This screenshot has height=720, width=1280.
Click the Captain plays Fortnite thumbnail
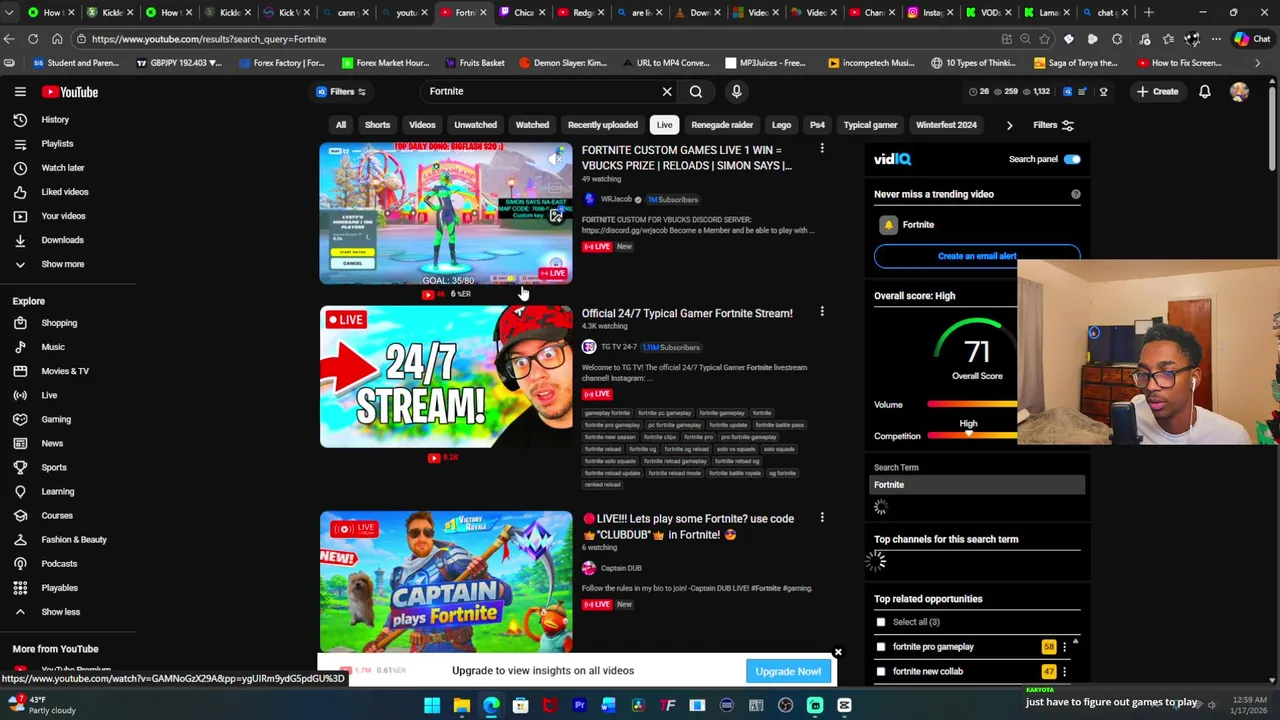coord(446,582)
